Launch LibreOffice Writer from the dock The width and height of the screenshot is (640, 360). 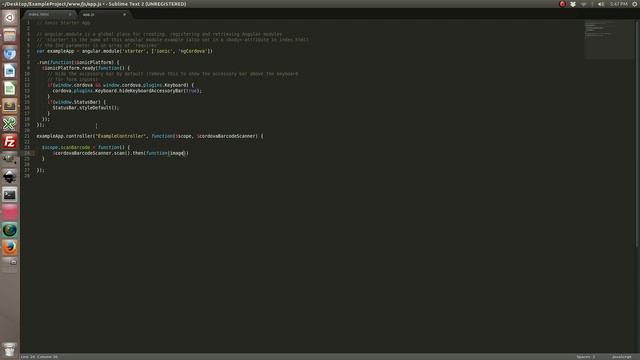click(9, 71)
